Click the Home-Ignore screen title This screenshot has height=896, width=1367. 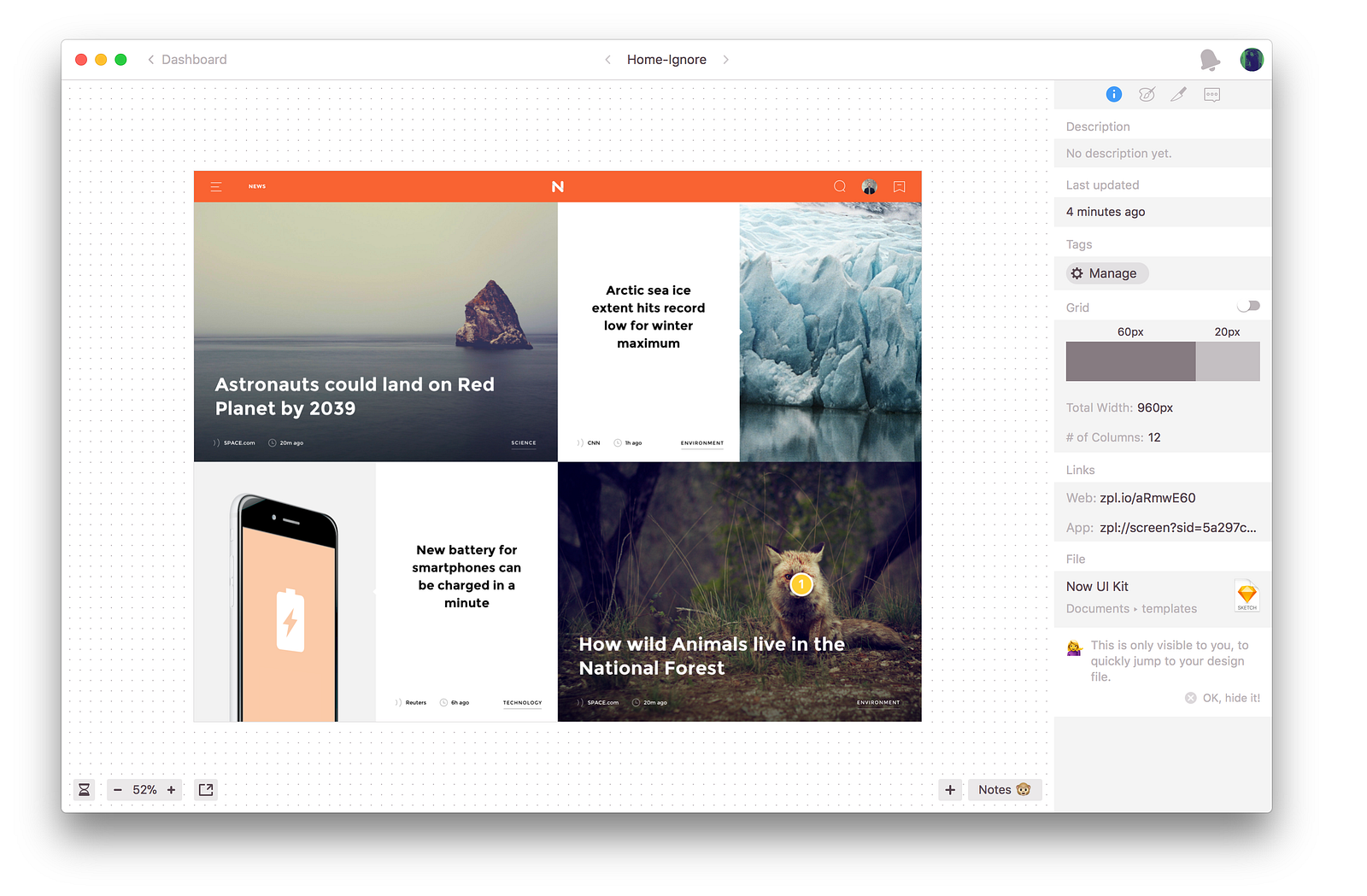[666, 60]
